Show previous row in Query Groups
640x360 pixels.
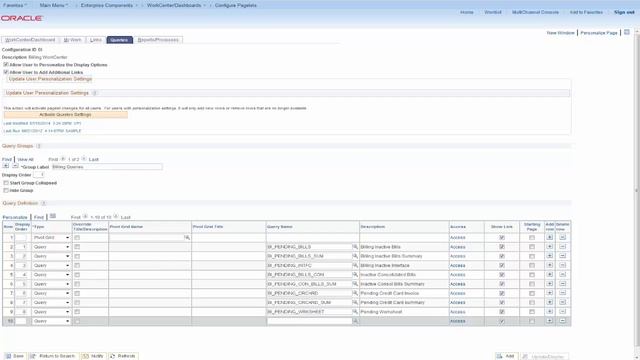pos(63,159)
